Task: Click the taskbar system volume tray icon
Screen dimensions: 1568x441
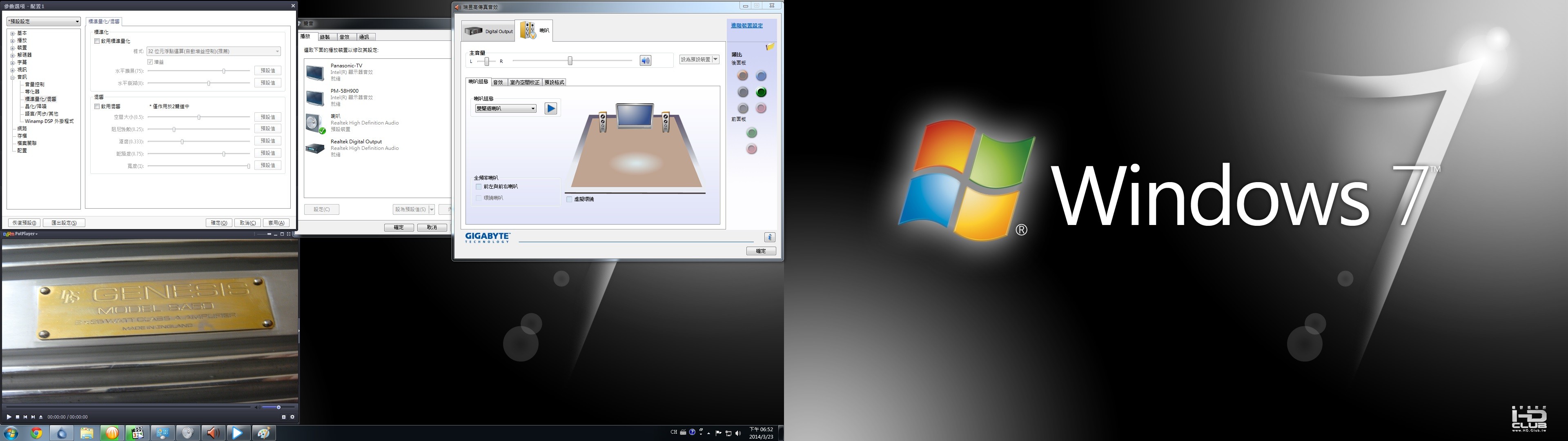Action: click(738, 433)
